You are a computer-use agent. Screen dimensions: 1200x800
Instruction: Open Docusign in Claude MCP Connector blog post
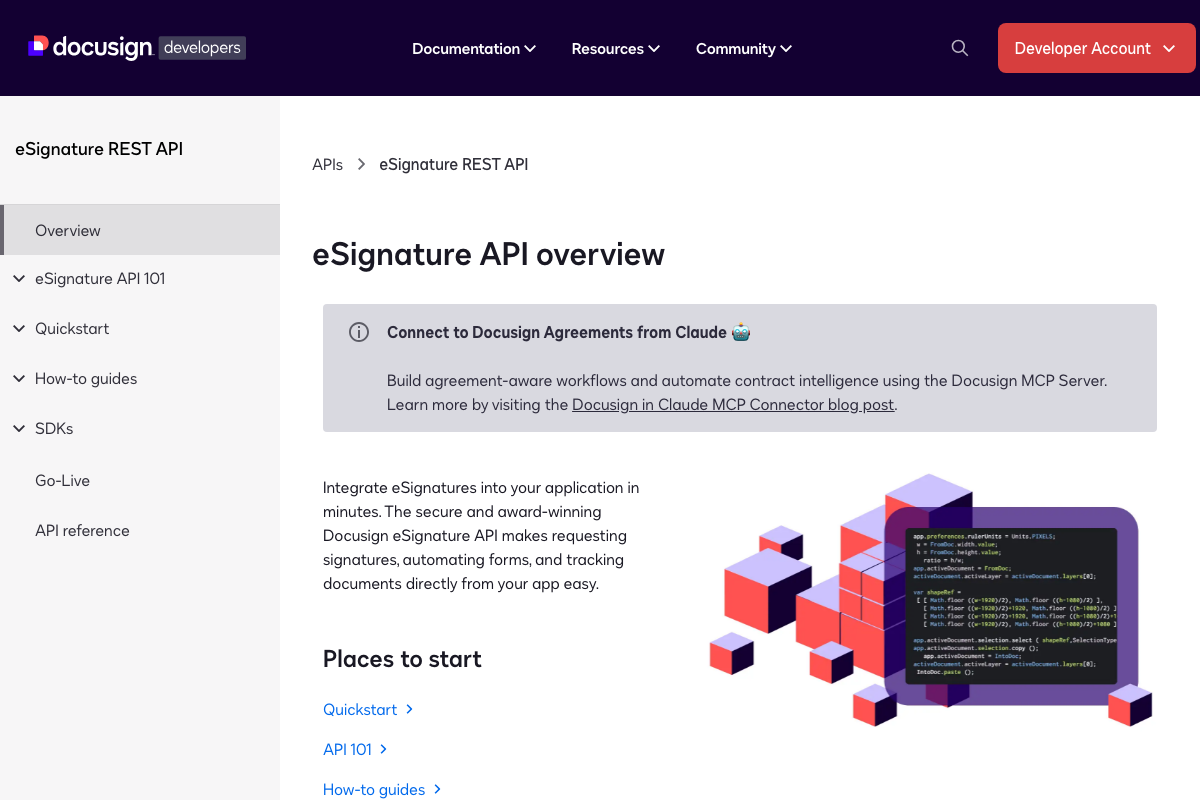pyautogui.click(x=733, y=405)
